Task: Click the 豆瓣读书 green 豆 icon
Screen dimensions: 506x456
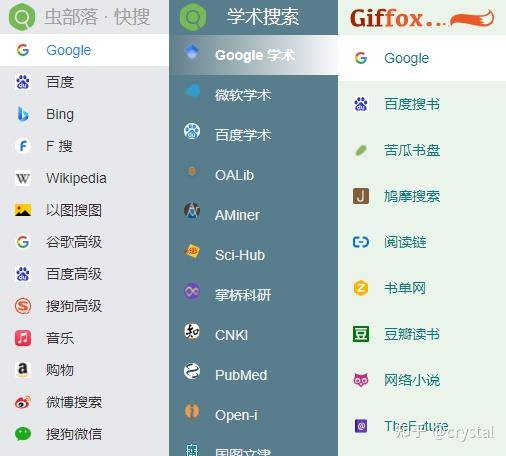Action: coord(361,334)
